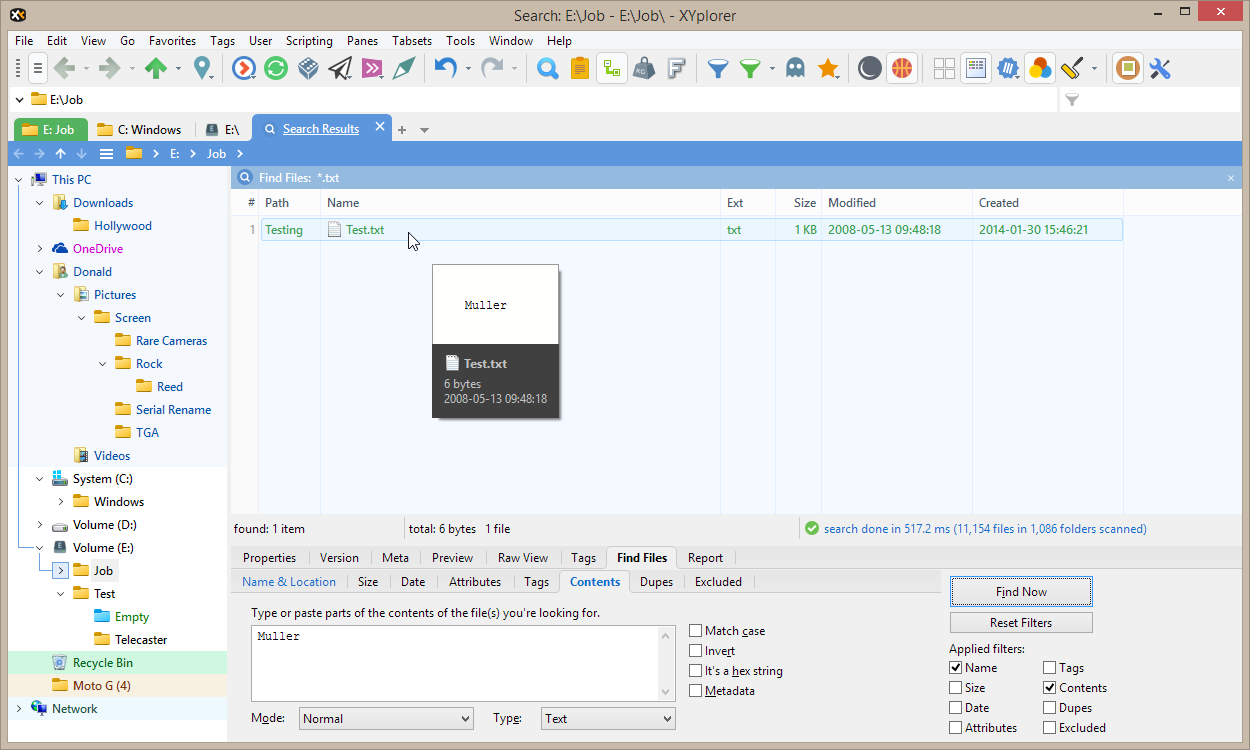Click the Reset Filters button
This screenshot has height=750, width=1250.
click(x=1020, y=623)
